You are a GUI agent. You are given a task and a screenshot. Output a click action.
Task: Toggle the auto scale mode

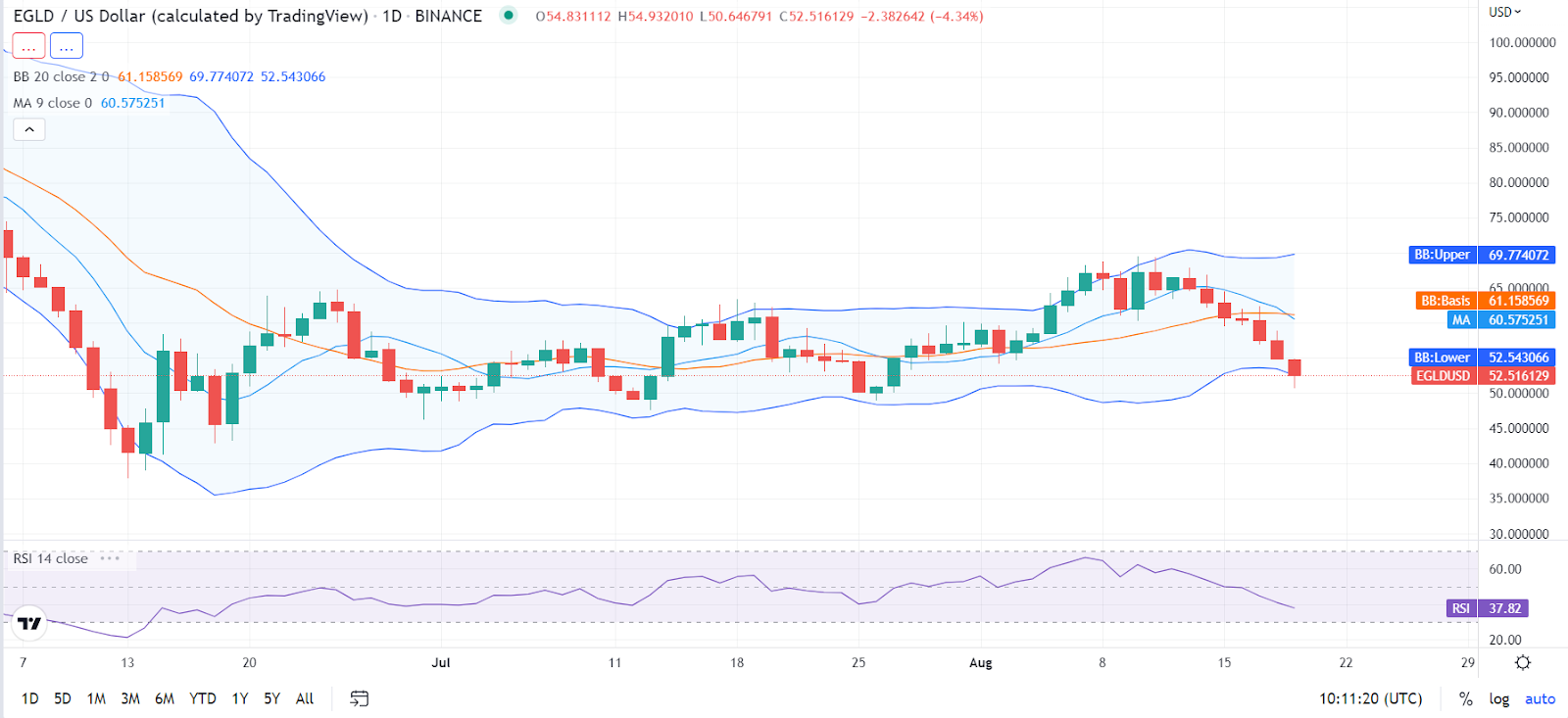tap(1540, 698)
